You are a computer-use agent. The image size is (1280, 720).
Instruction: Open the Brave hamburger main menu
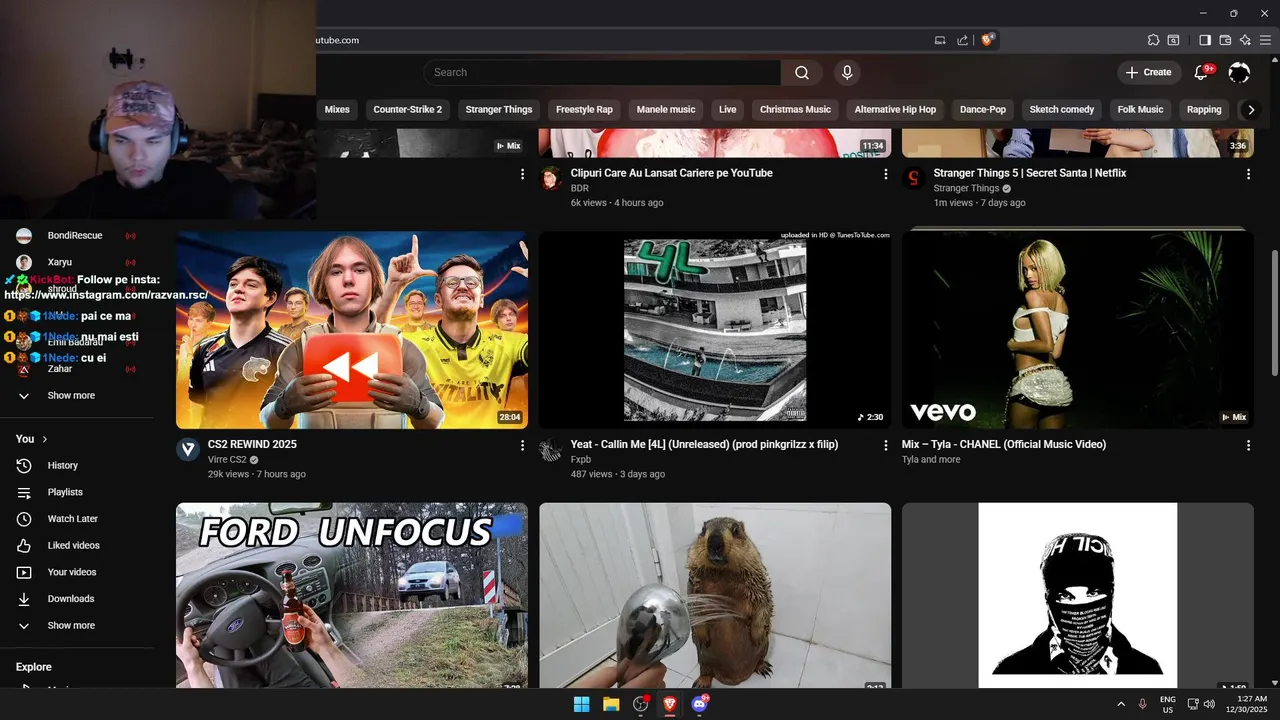click(1265, 40)
